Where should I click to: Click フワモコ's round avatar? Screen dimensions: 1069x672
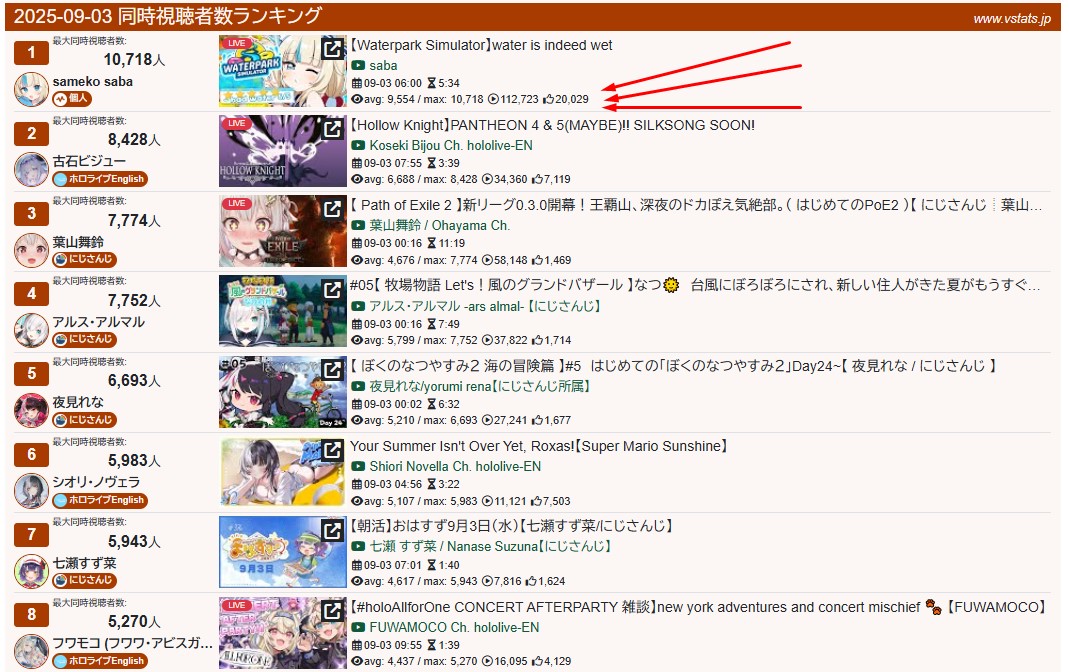point(31,652)
